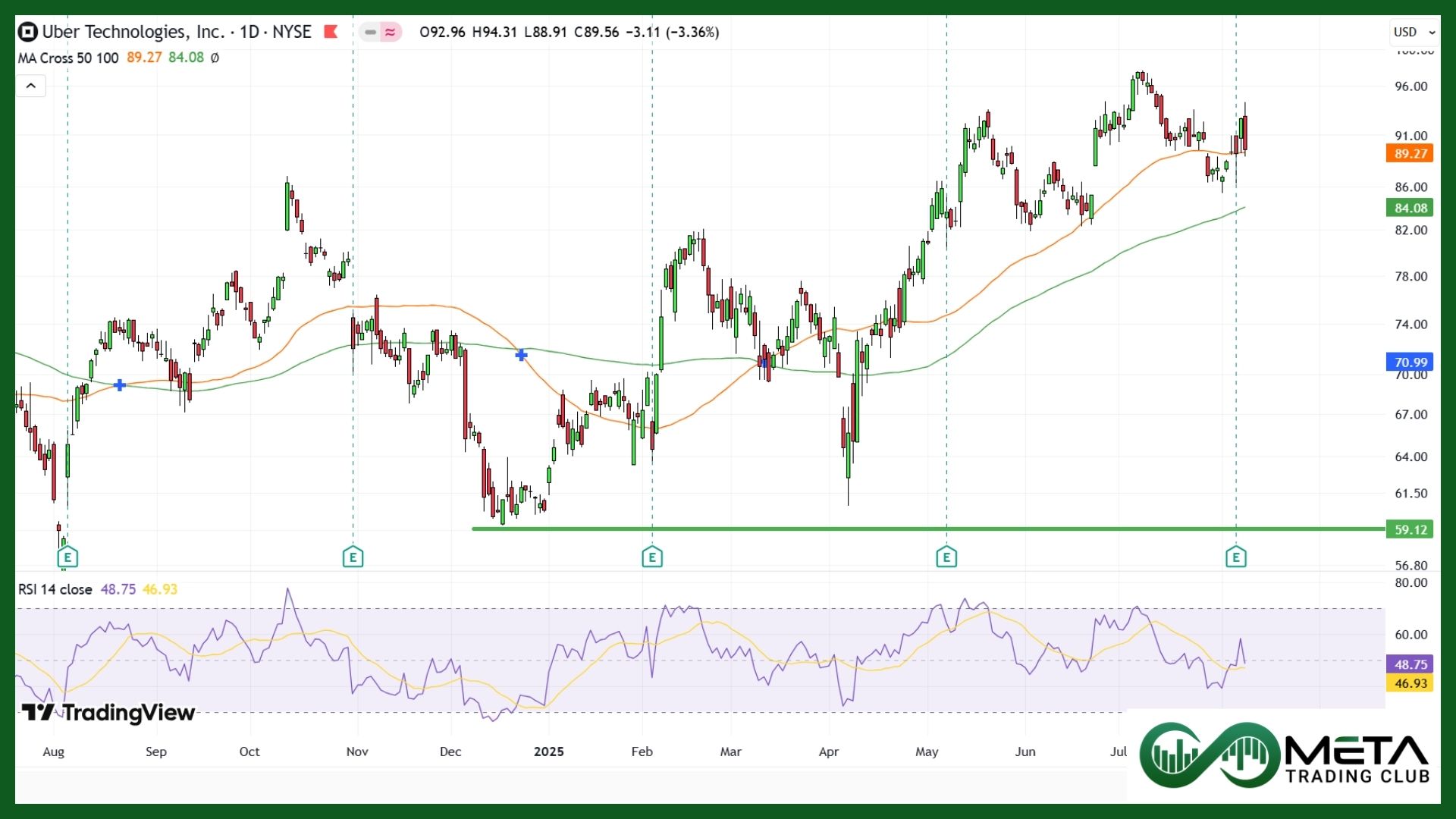This screenshot has width=1456, height=819.
Task: Open the USD currency dropdown
Action: pos(1414,32)
